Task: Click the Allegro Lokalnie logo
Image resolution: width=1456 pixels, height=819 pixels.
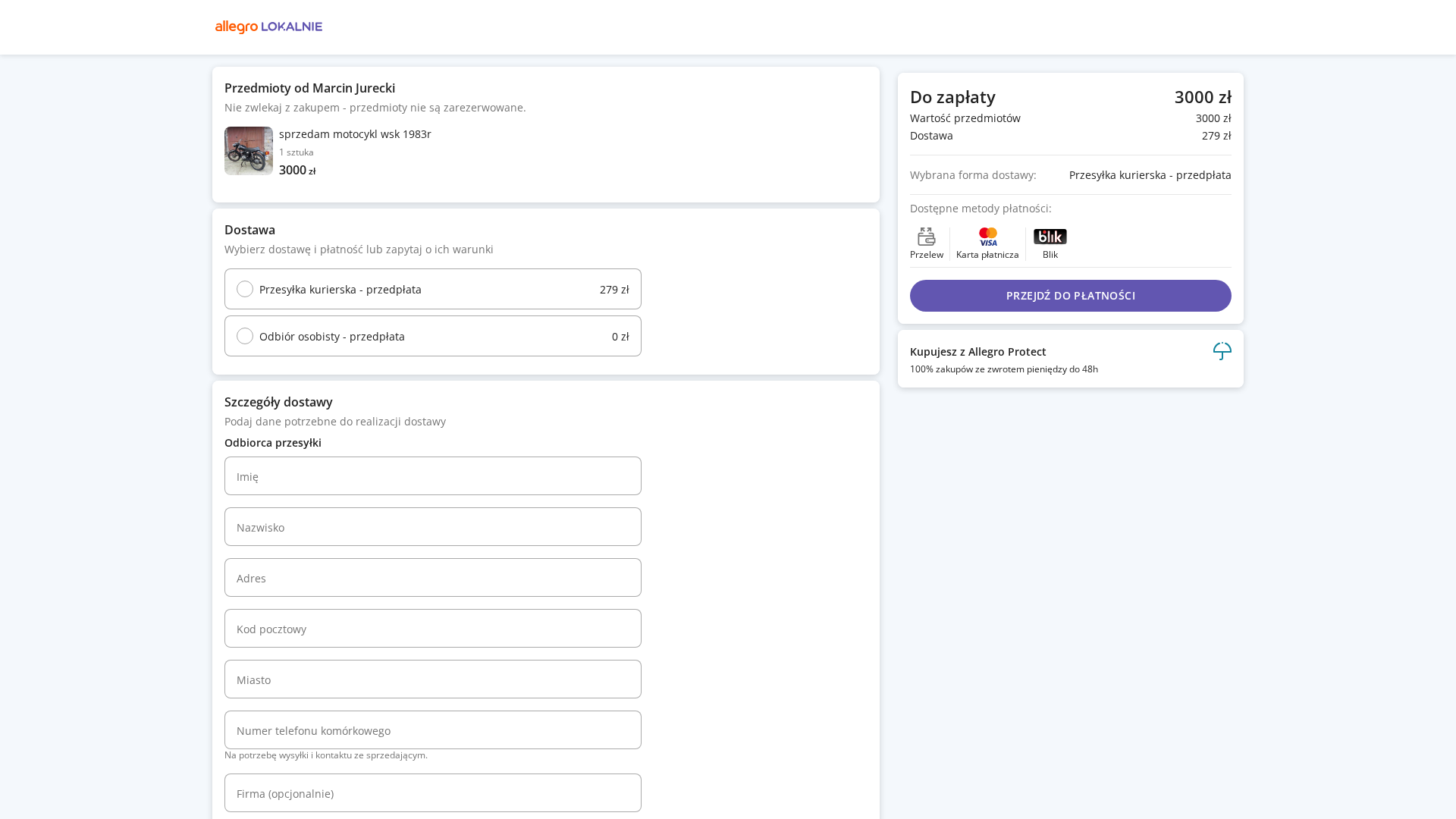Action: tap(268, 27)
